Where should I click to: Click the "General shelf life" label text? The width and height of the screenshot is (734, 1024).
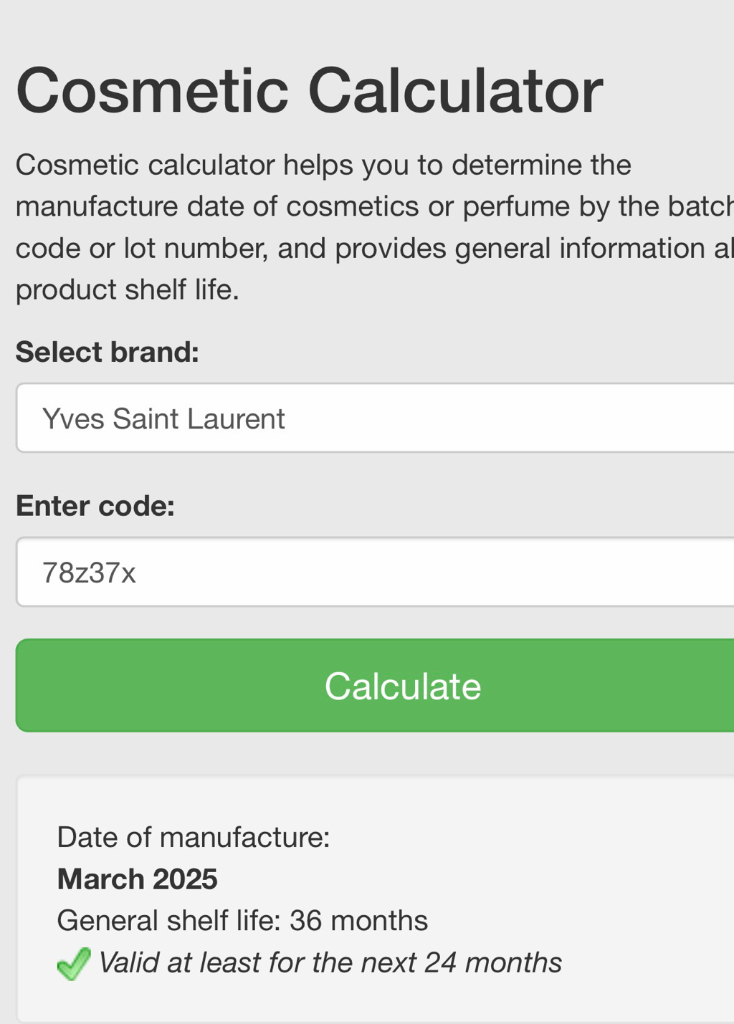coord(168,920)
